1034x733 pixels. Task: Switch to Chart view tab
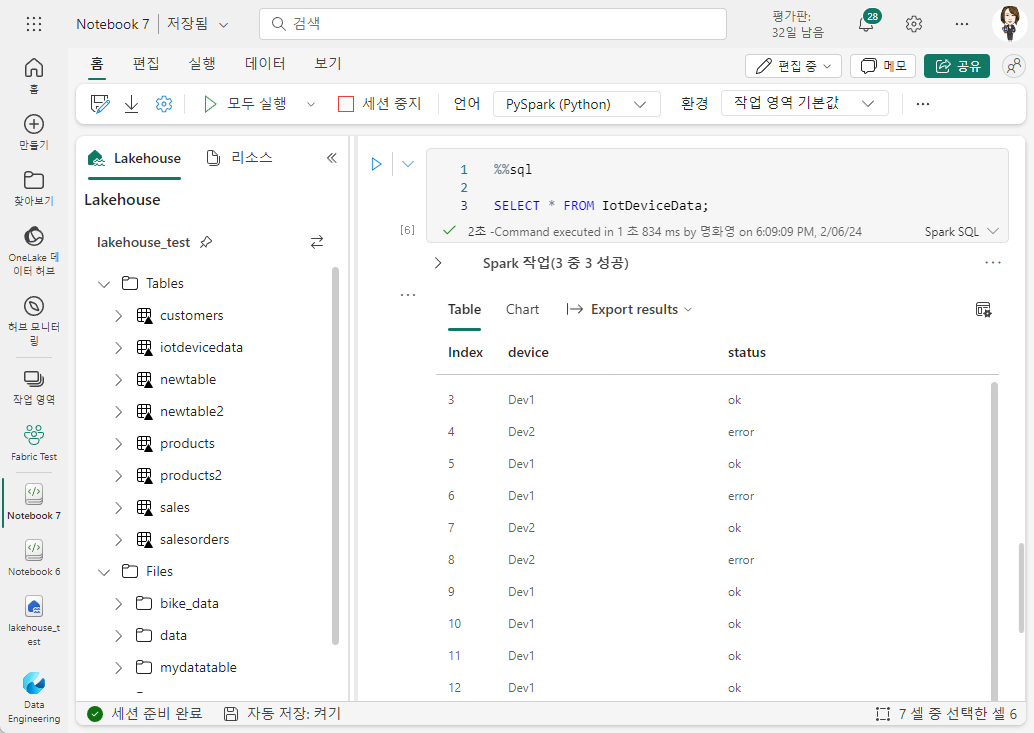click(x=522, y=309)
